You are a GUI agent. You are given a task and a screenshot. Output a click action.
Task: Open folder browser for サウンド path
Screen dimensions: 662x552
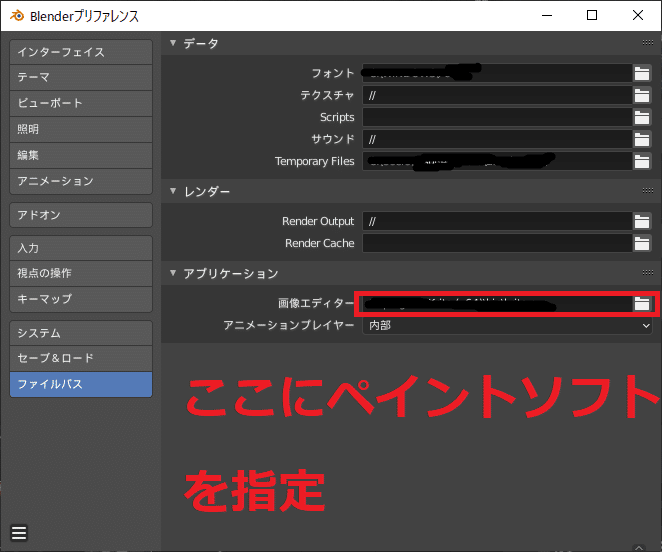point(642,139)
